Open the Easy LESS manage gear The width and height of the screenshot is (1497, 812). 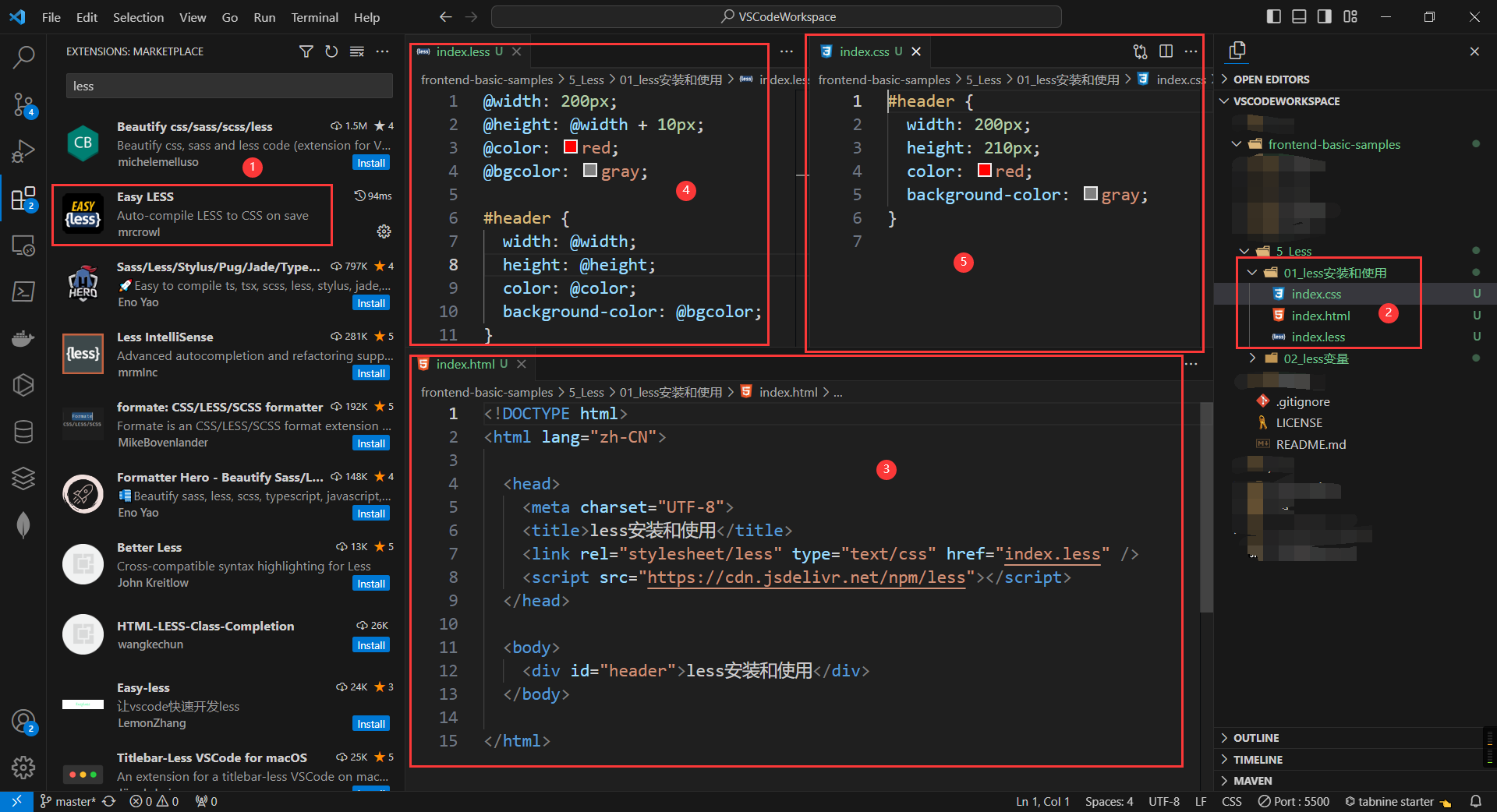pos(384,231)
